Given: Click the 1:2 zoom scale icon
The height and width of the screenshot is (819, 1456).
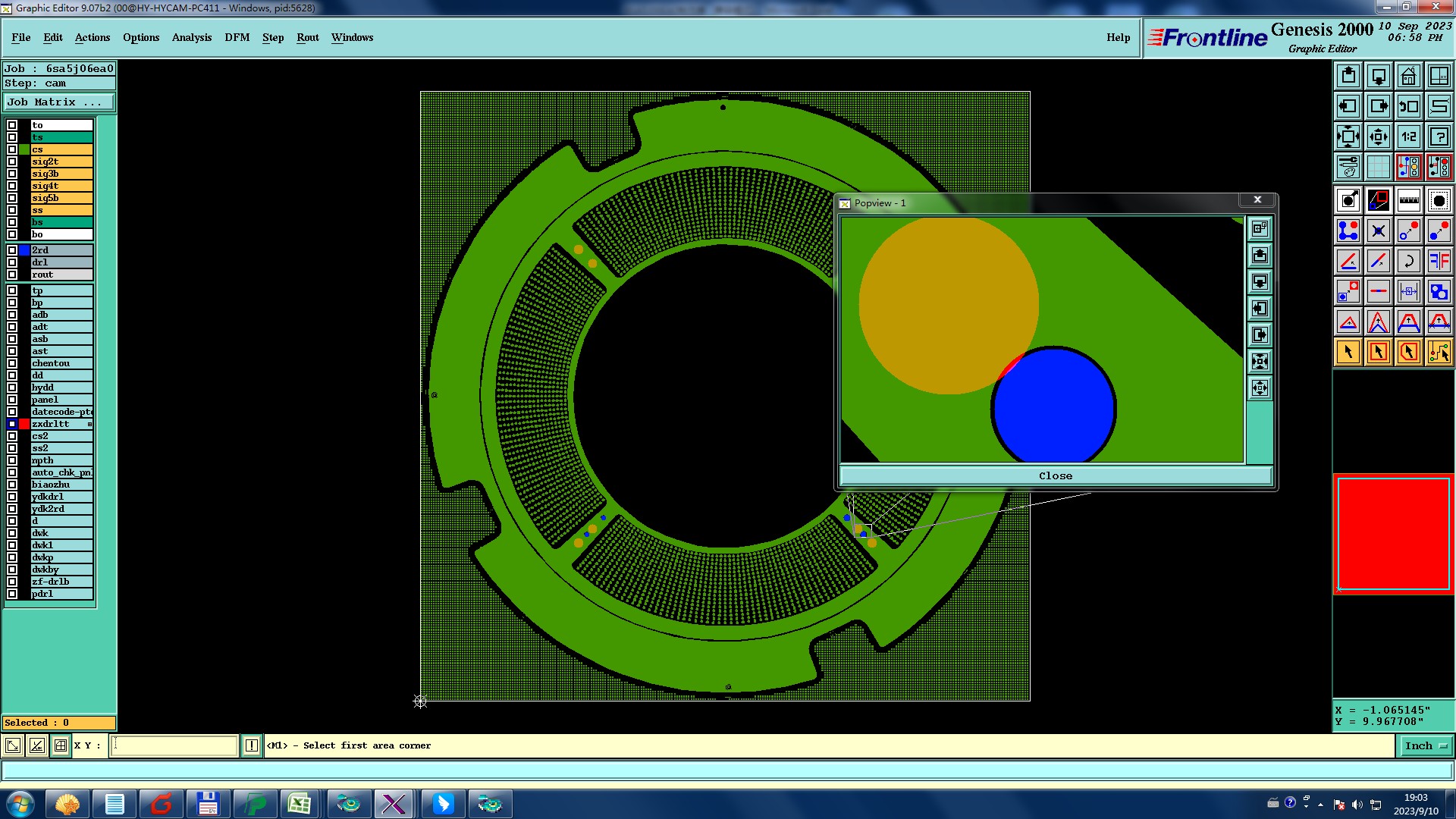Looking at the screenshot, I should pos(1408,136).
